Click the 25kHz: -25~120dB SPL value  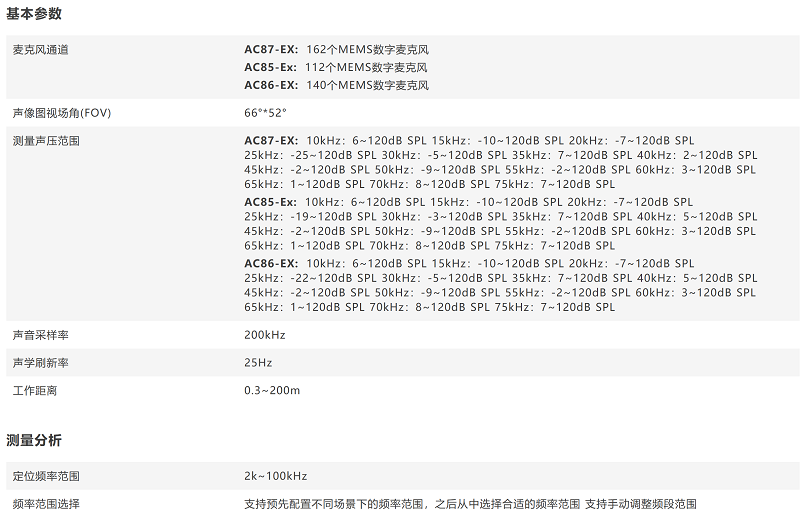(310, 155)
